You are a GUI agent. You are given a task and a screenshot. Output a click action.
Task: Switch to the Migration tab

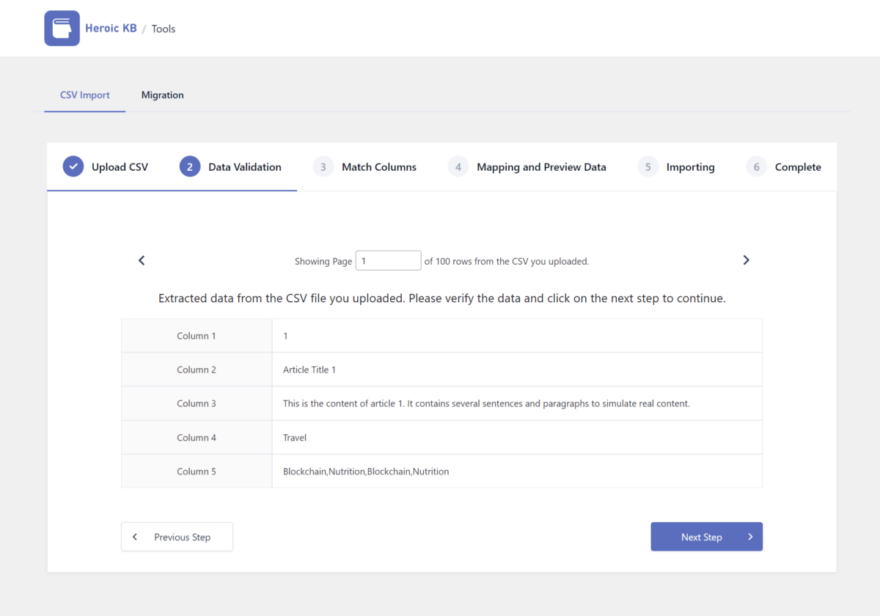[x=161, y=94]
